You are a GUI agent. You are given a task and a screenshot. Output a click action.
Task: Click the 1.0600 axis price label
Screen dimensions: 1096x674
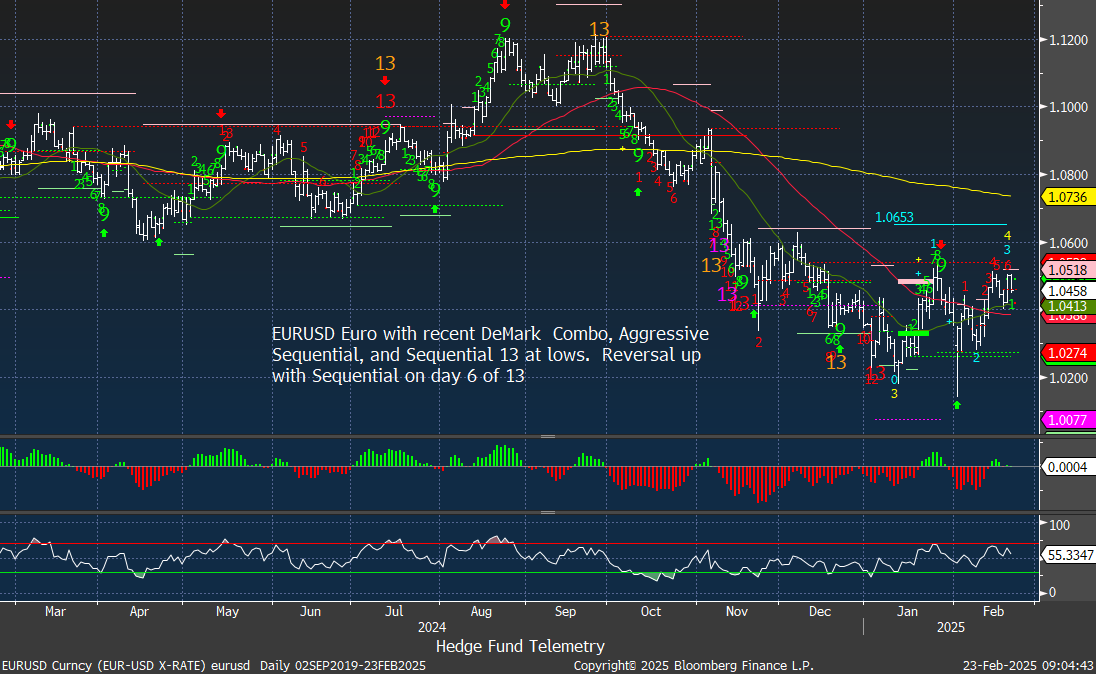1068,243
